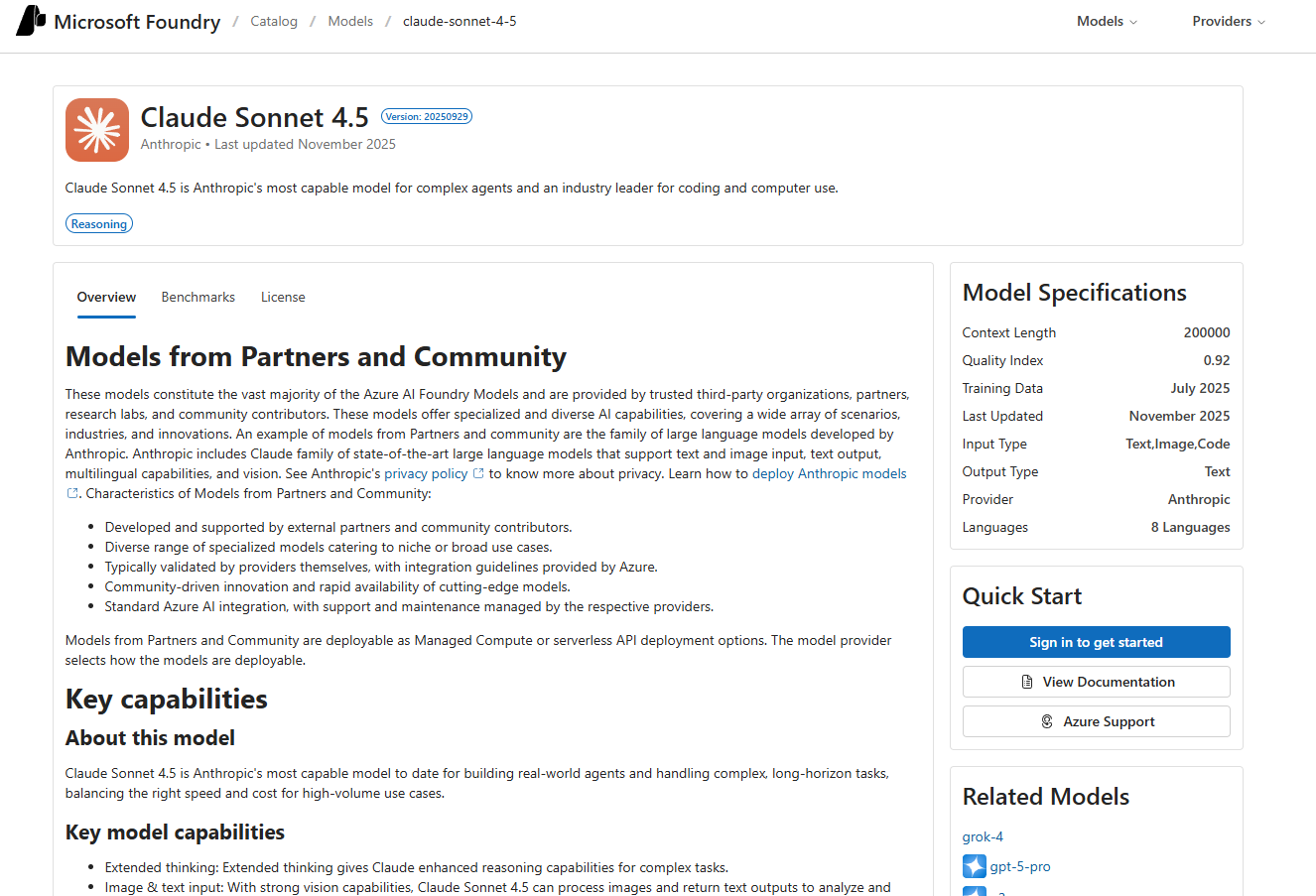
Task: Click the Models from Partners and Community heading
Action: [316, 356]
